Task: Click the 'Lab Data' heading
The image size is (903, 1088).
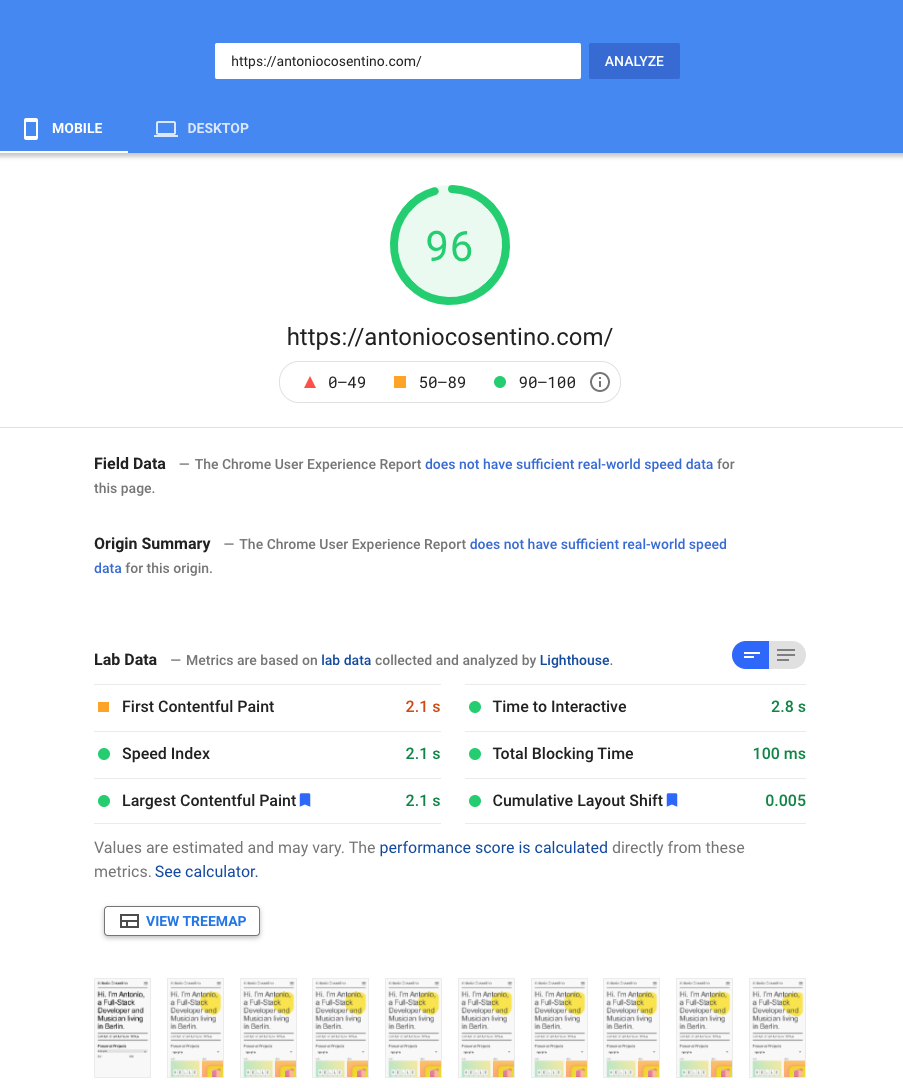Action: point(126,660)
